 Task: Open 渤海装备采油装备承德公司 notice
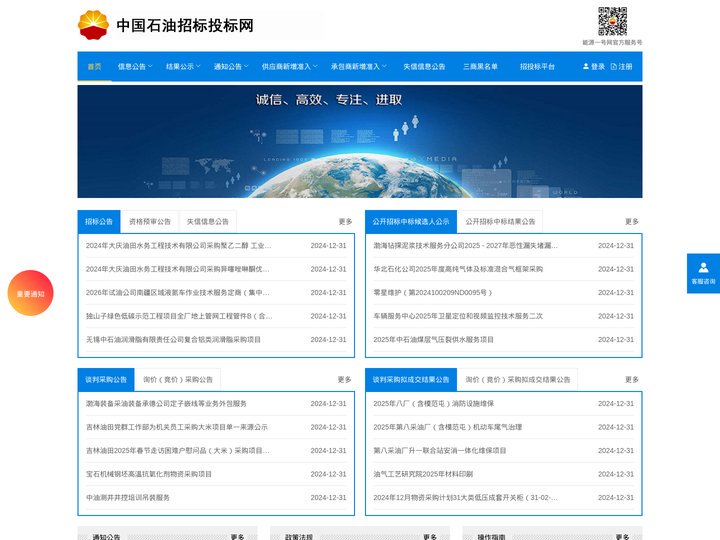point(166,404)
